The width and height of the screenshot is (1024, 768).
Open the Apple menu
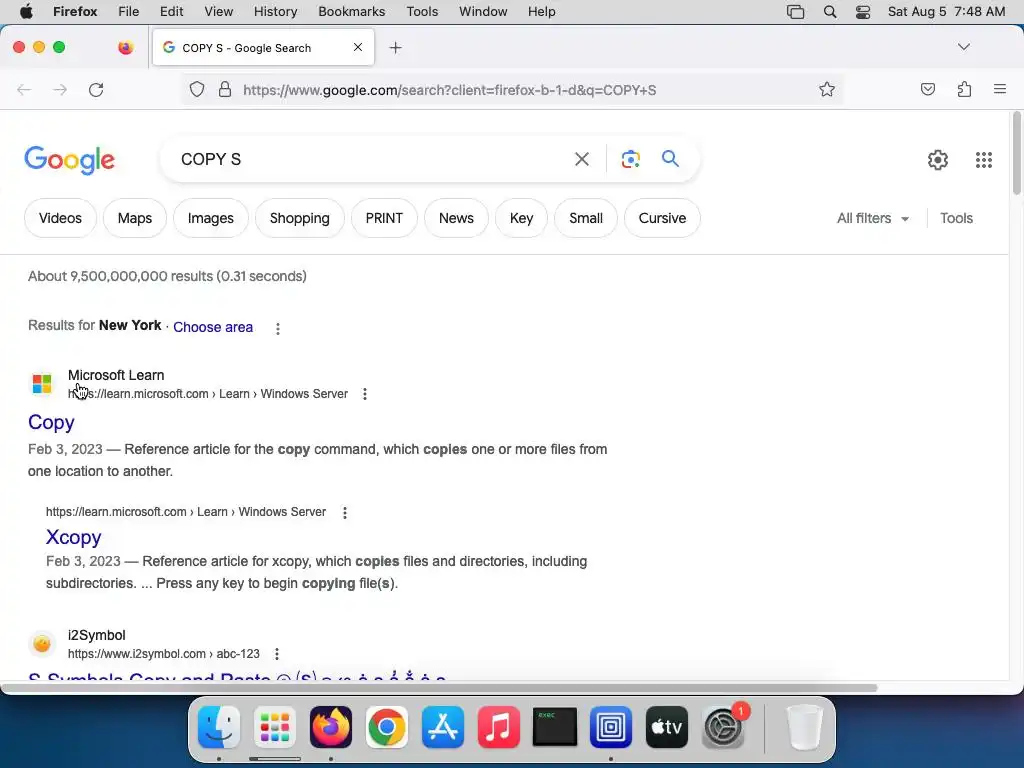click(x=26, y=11)
